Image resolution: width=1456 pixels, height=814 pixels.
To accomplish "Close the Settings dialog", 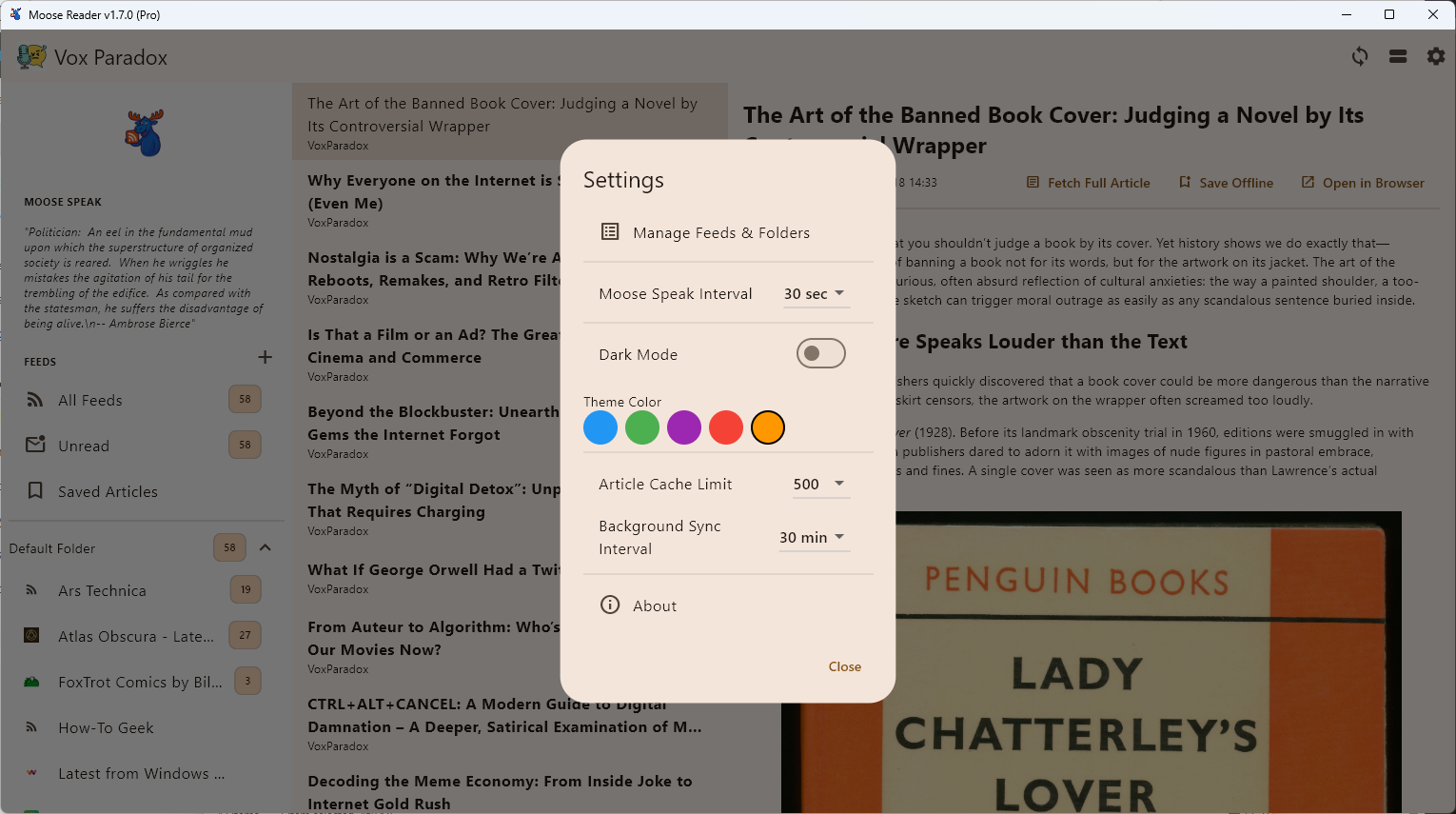I will (844, 666).
